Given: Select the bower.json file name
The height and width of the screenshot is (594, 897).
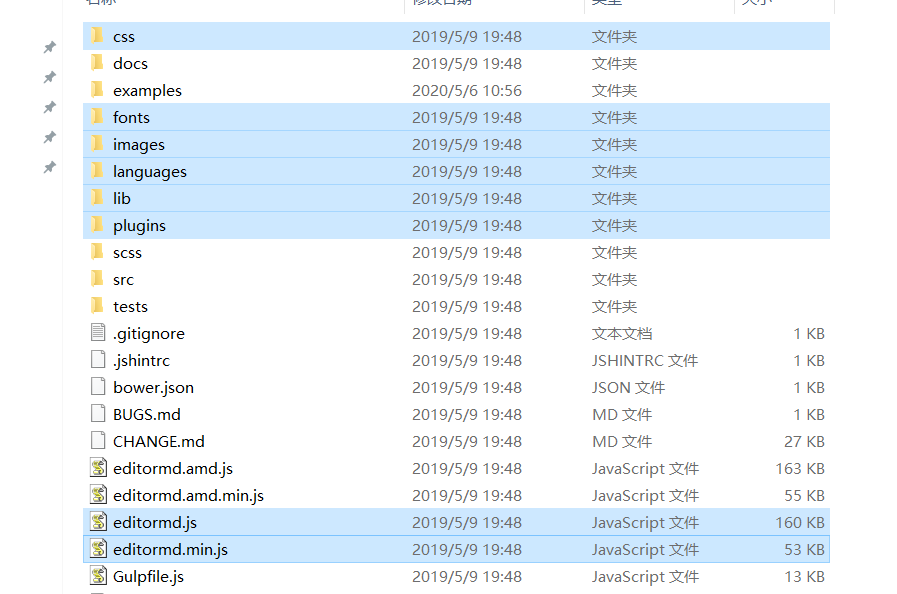Looking at the screenshot, I should click(x=153, y=387).
